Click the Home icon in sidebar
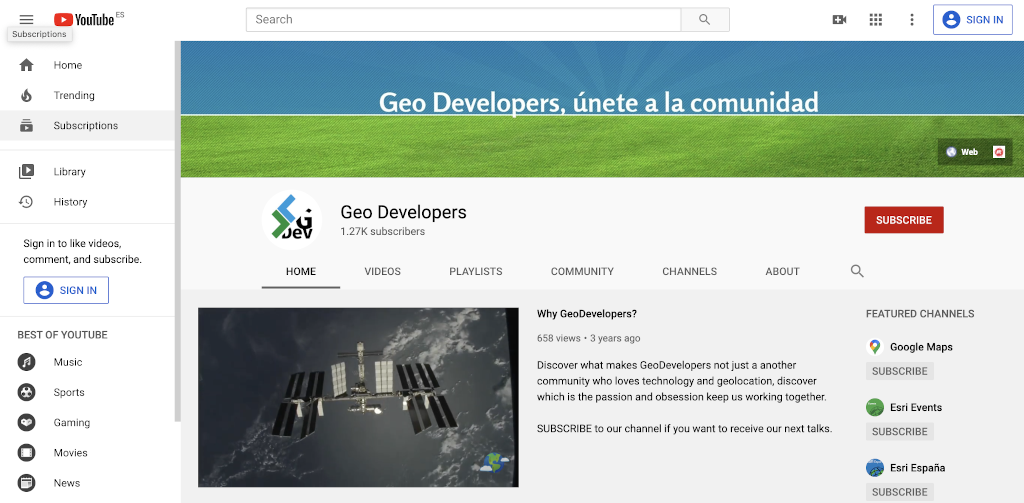 pyautogui.click(x=26, y=65)
